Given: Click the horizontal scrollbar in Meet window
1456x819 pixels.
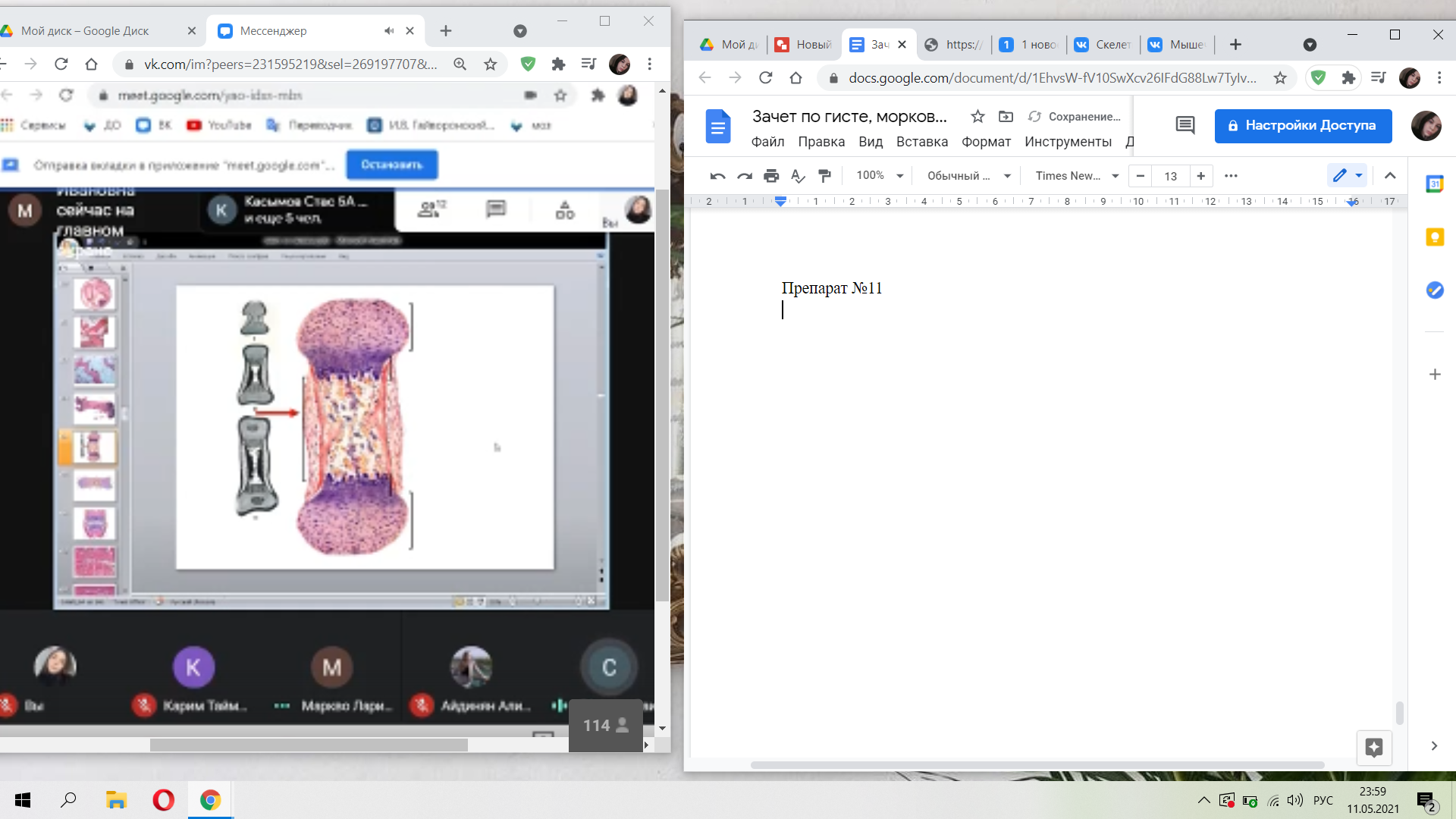Looking at the screenshot, I should [309, 745].
